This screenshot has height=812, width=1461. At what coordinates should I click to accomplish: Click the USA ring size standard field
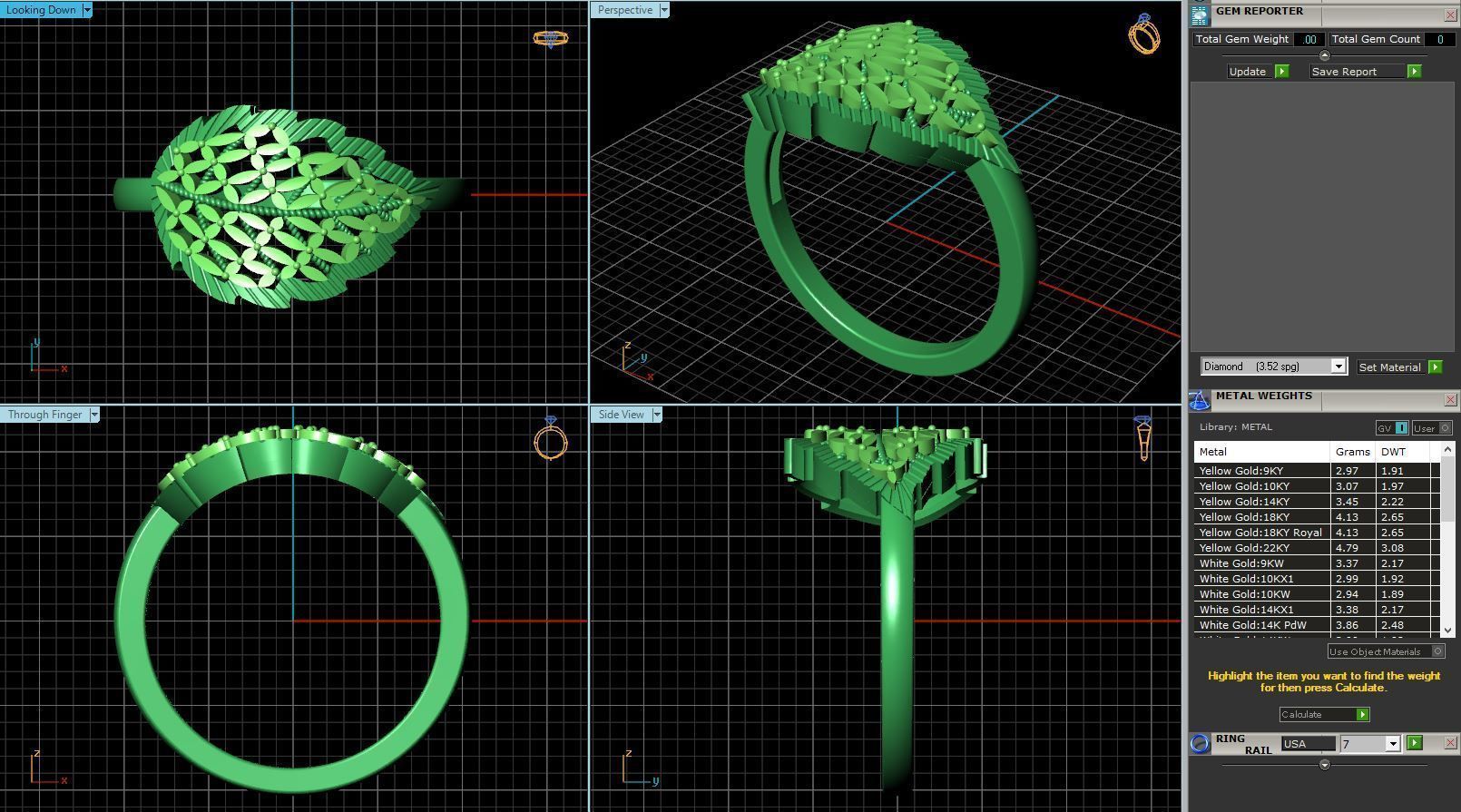(1308, 744)
